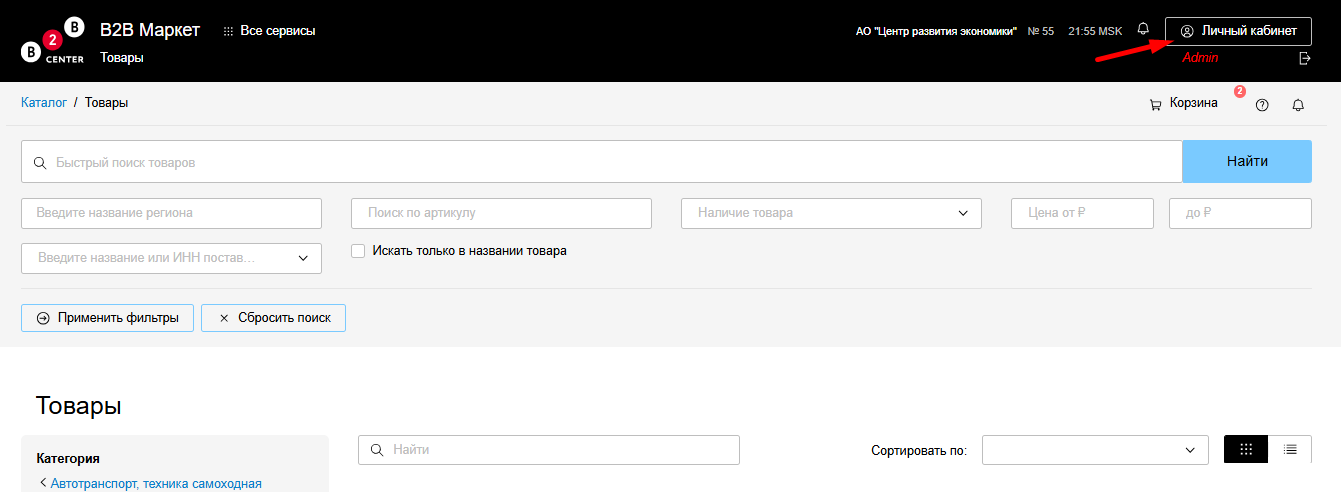Open Личный кабинет account button

pos(1238,31)
